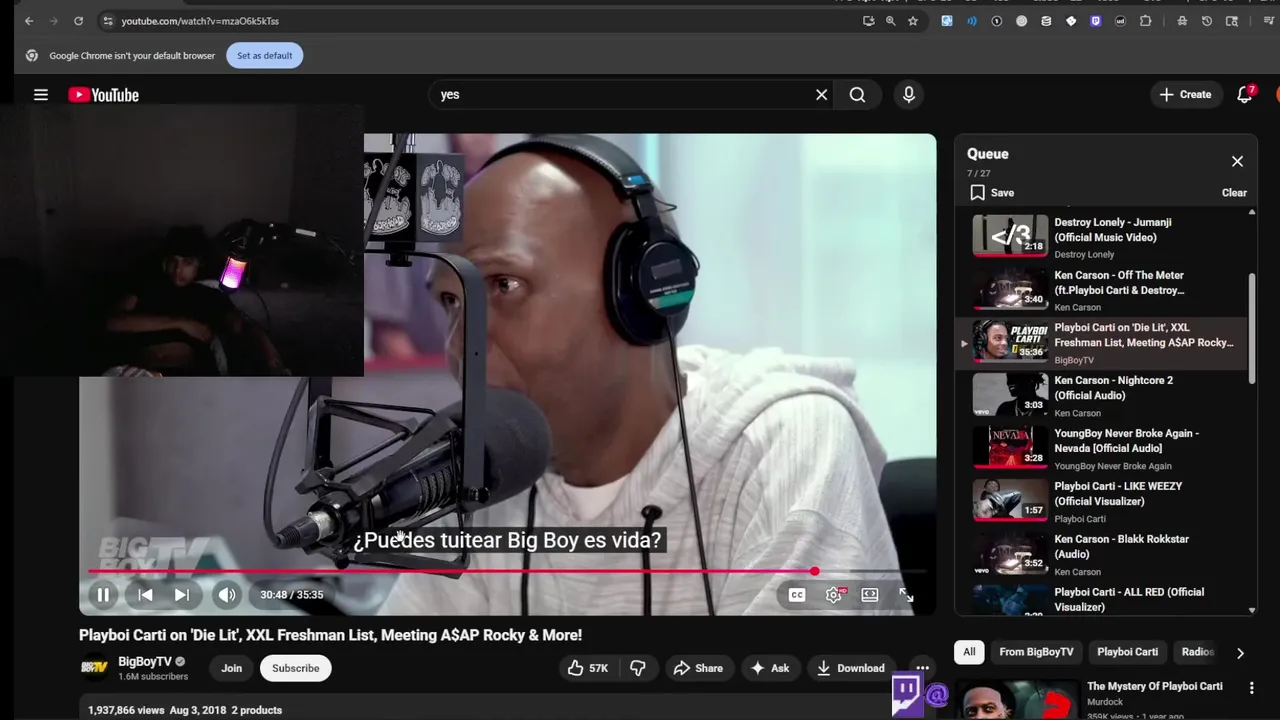Subscribe to BigBoyTV
Screen dimensions: 1280x720
point(295,668)
